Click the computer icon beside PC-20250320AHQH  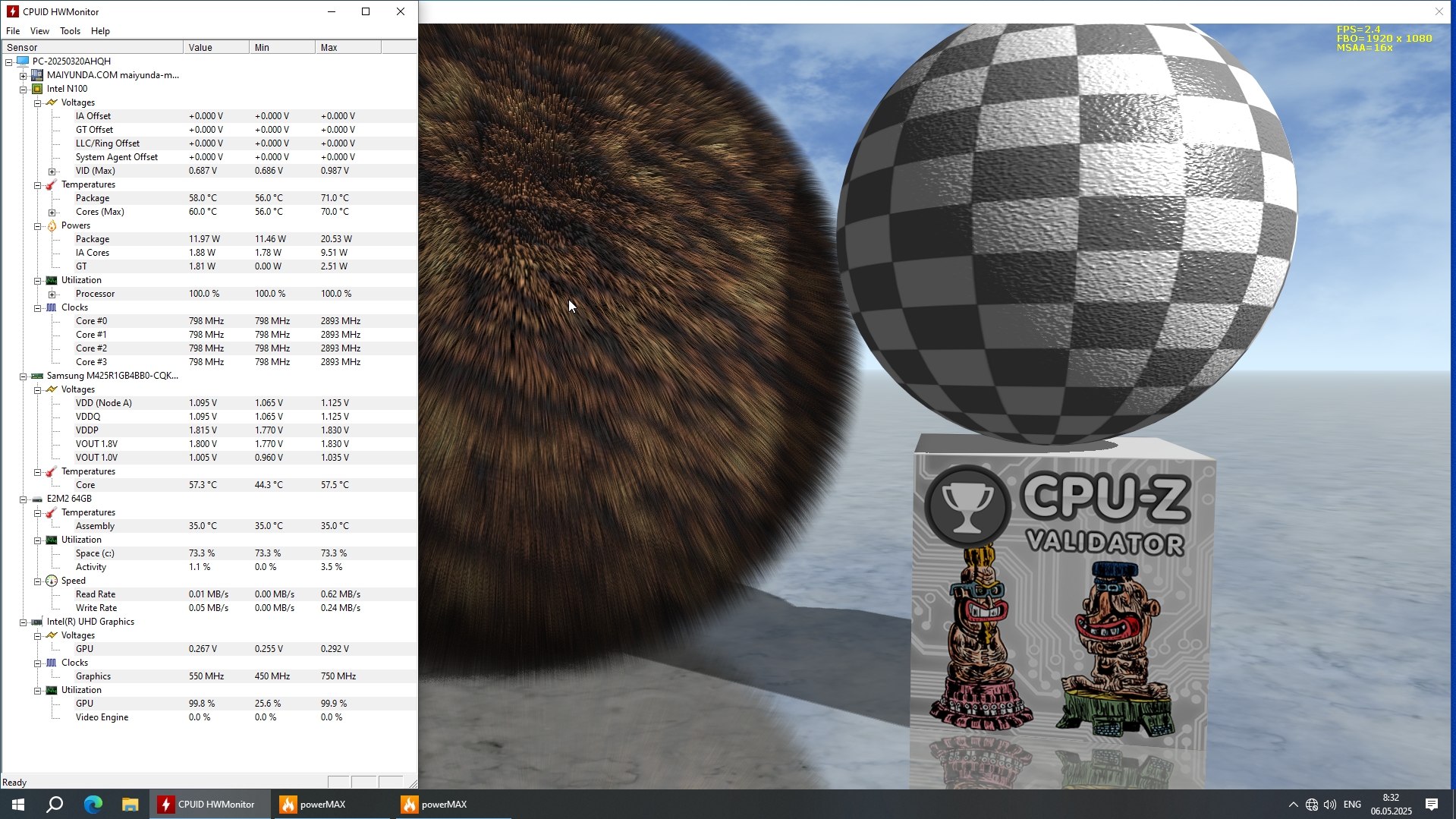coord(23,61)
